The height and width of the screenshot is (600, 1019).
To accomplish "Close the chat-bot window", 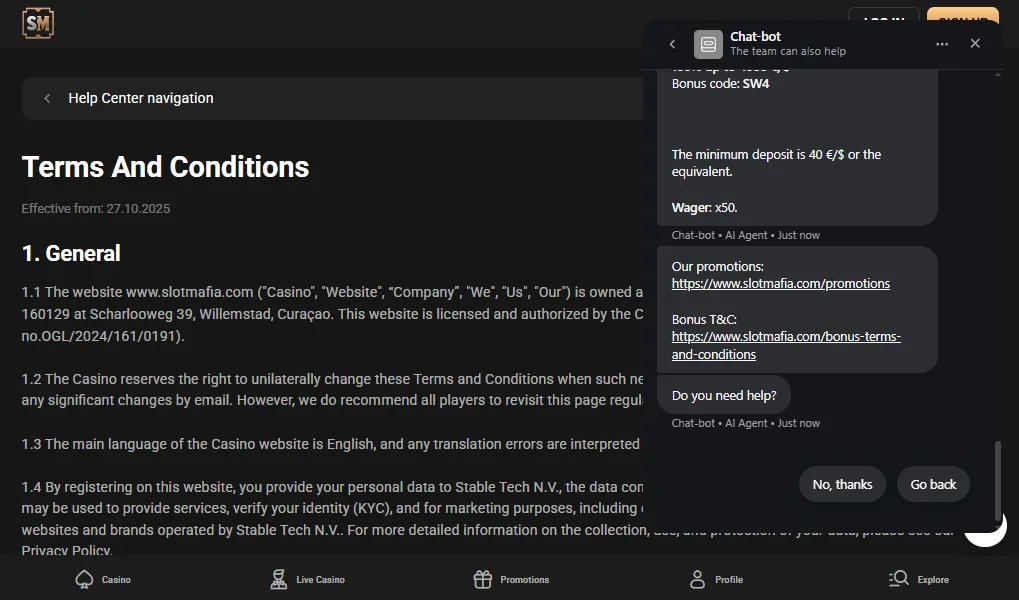I will click(975, 44).
